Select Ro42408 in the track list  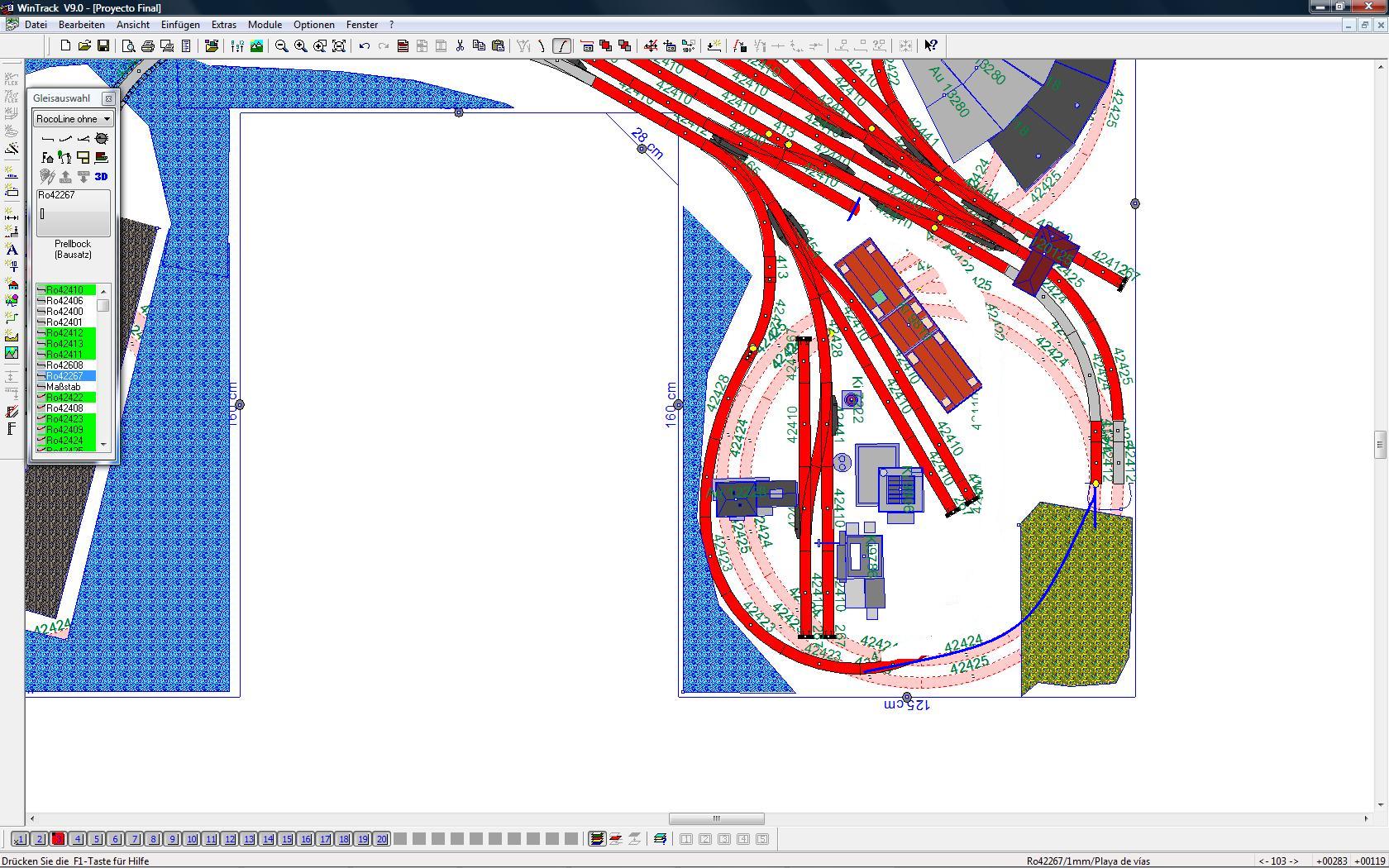point(66,408)
